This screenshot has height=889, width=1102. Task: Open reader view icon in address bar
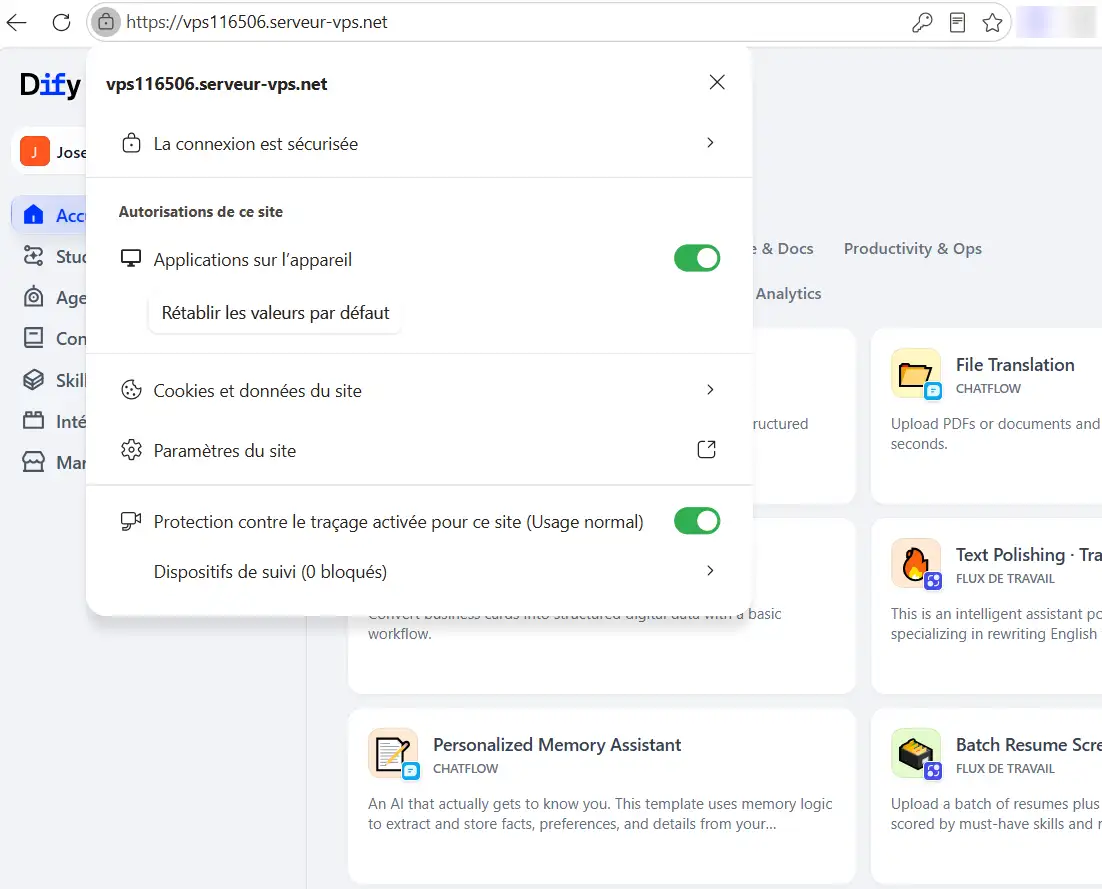click(x=957, y=22)
